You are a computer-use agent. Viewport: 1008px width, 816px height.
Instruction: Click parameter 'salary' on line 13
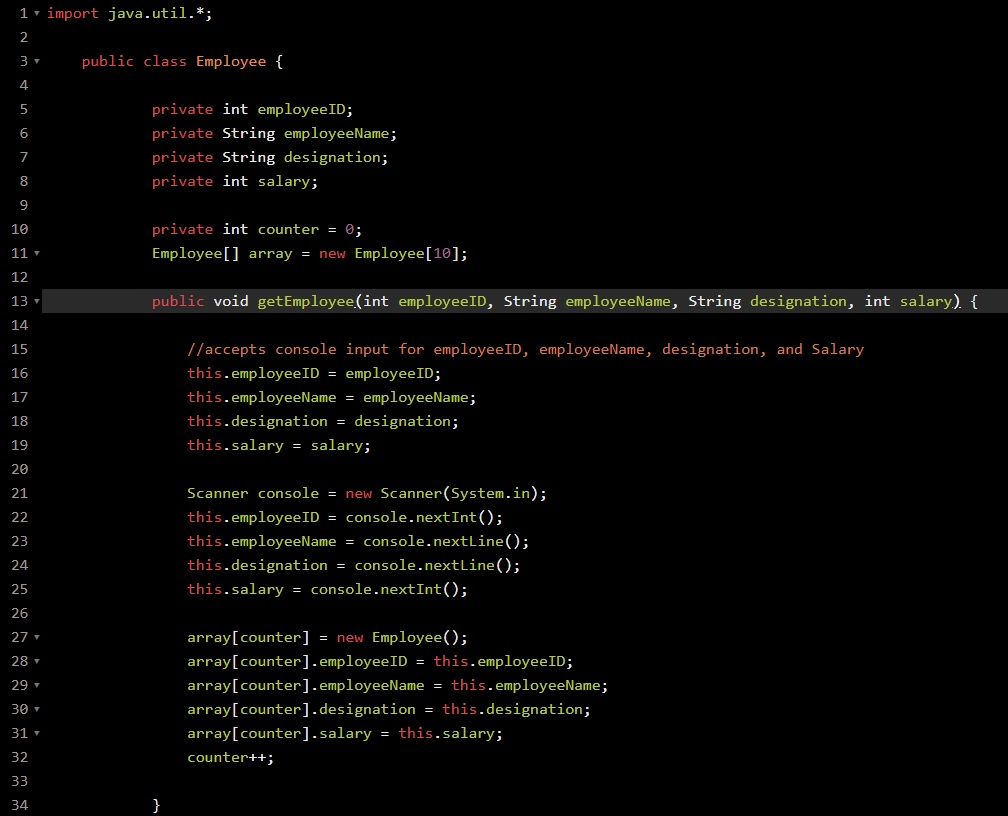(926, 301)
